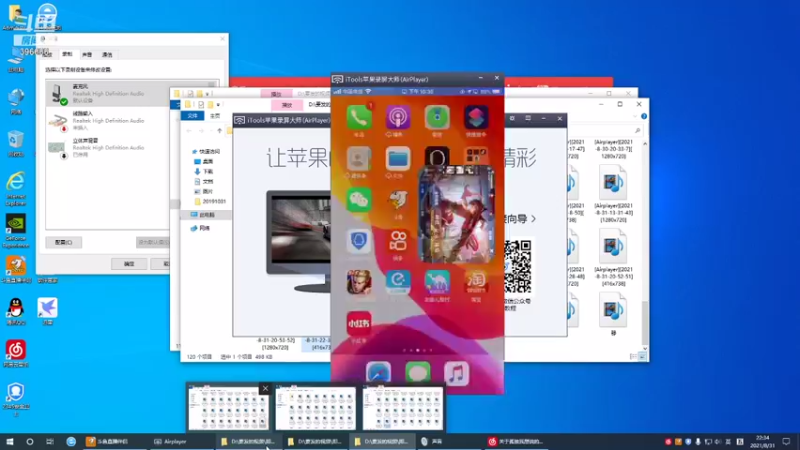This screenshot has width=800, height=450.
Task: Switch to Airplayer taskbar button
Action: tap(181, 441)
